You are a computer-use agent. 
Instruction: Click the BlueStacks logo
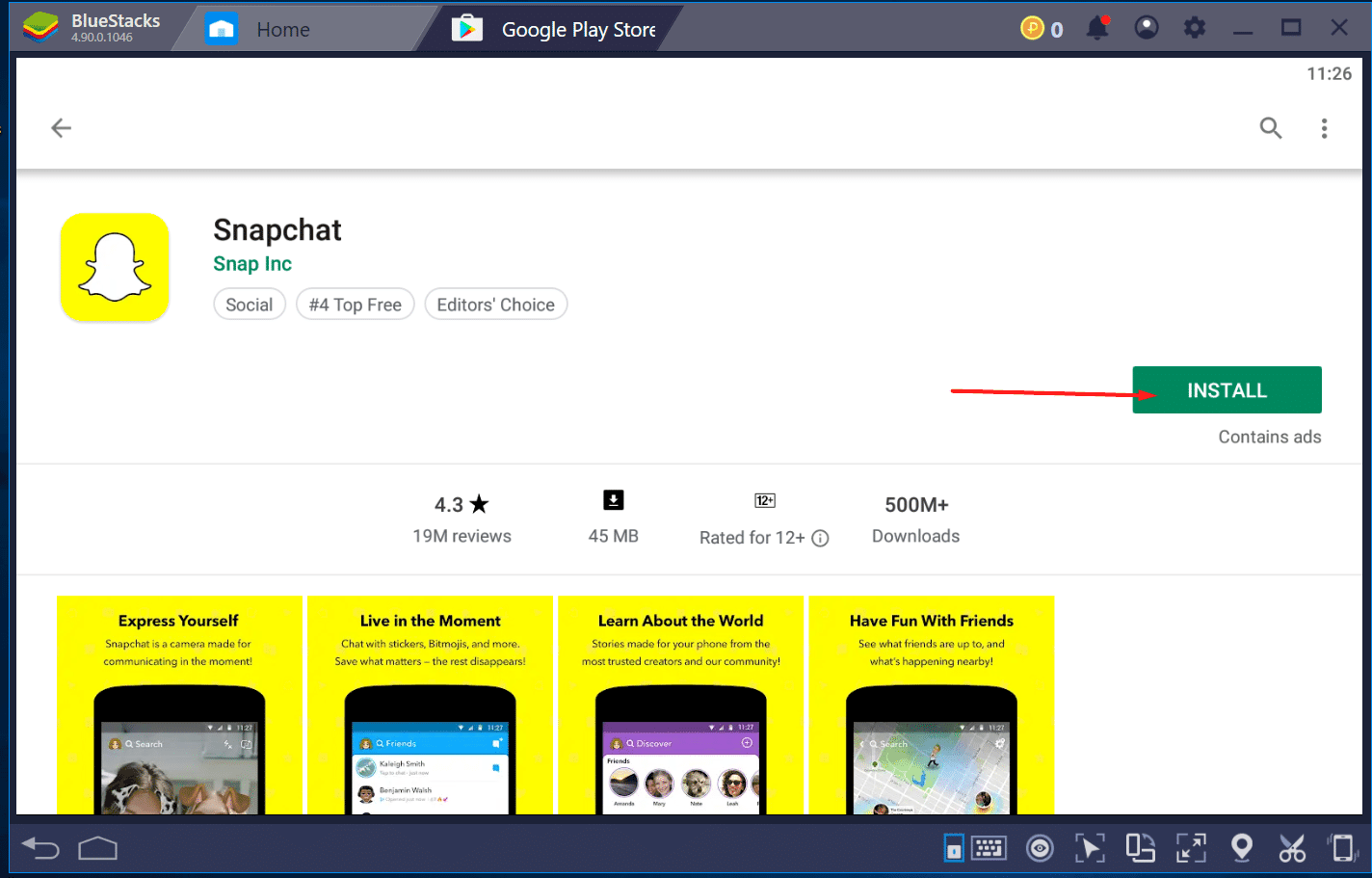[x=40, y=28]
